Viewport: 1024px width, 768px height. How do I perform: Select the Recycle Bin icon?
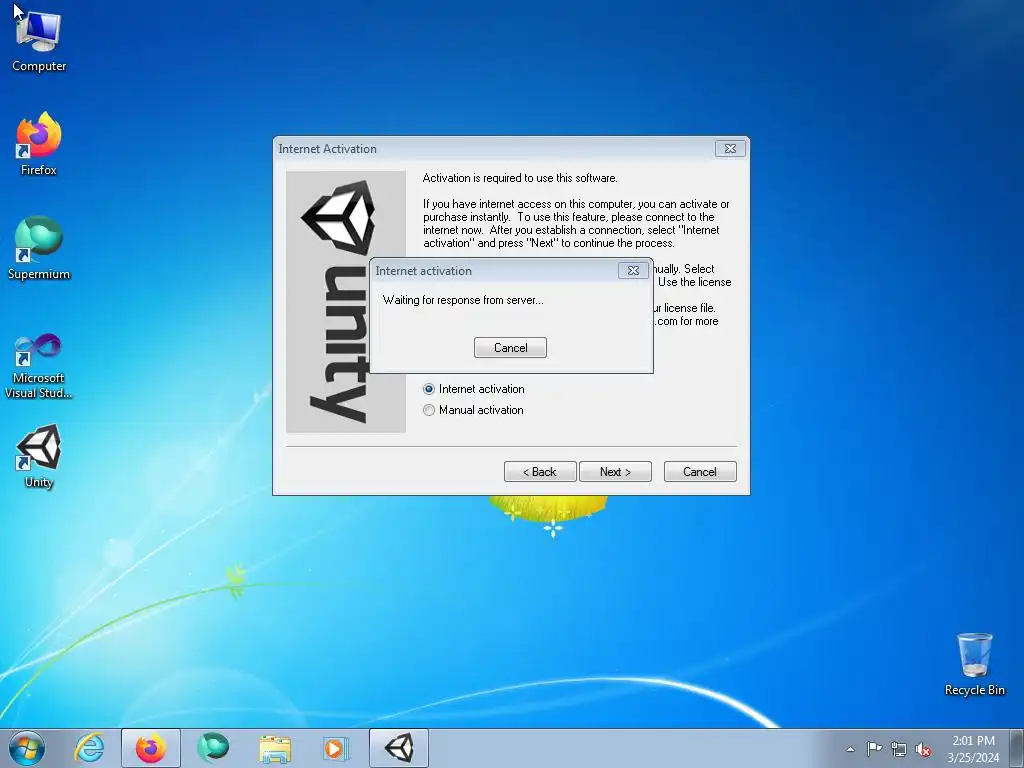pyautogui.click(x=974, y=664)
